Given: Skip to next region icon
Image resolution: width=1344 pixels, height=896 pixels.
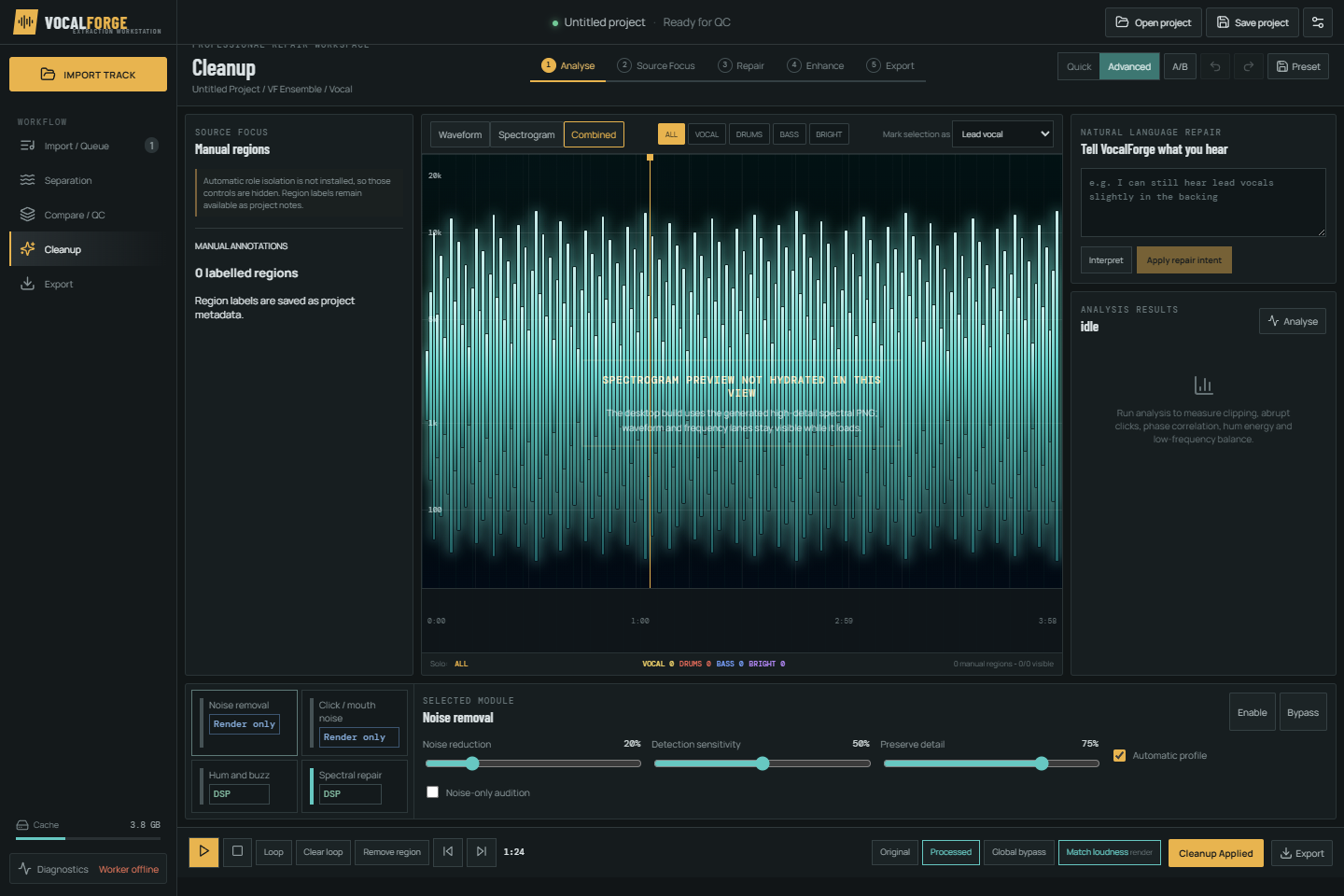Looking at the screenshot, I should click(481, 851).
